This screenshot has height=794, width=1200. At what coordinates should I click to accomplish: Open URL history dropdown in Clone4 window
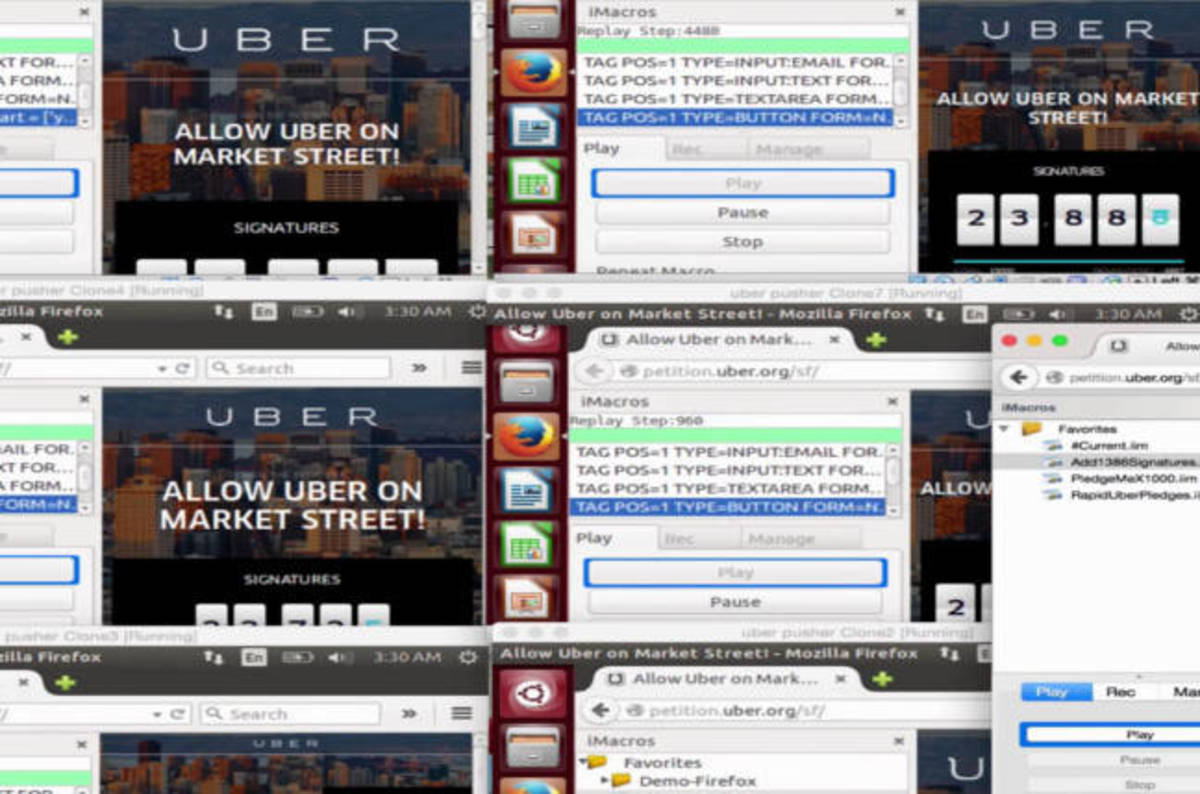(163, 368)
